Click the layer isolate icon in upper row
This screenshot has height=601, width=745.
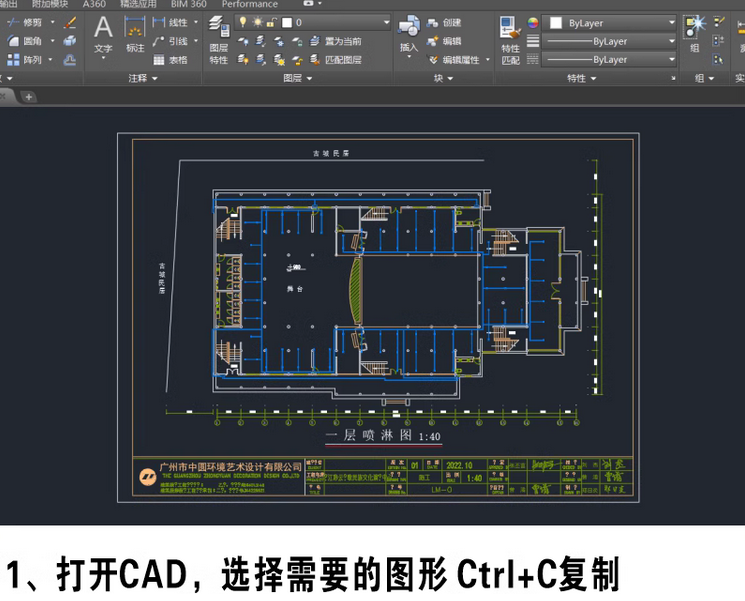tap(261, 41)
